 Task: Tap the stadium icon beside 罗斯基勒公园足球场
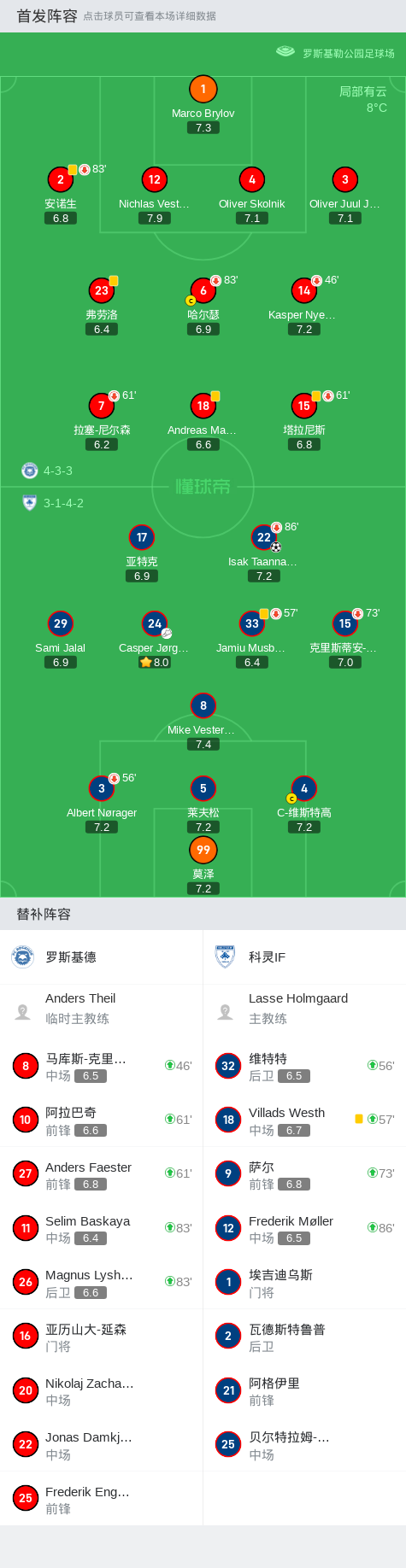point(285,52)
